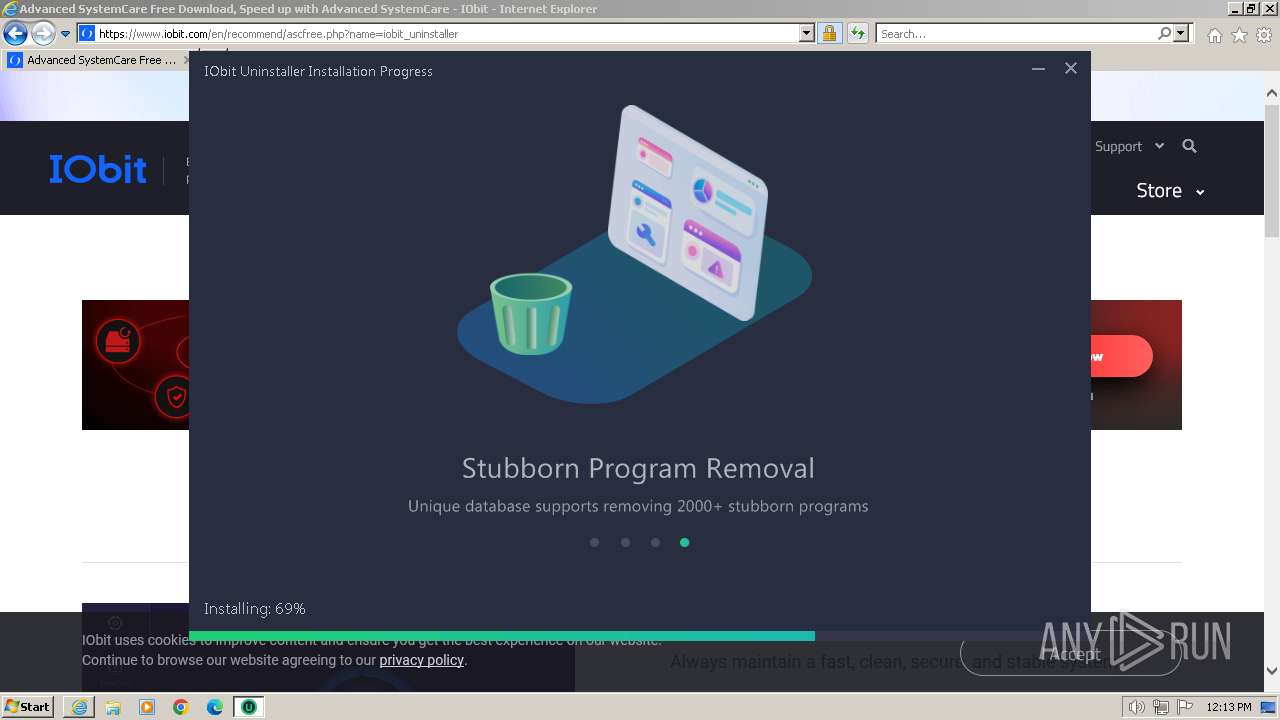
Task: Click the Installing: 69% status text
Action: click(x=255, y=608)
